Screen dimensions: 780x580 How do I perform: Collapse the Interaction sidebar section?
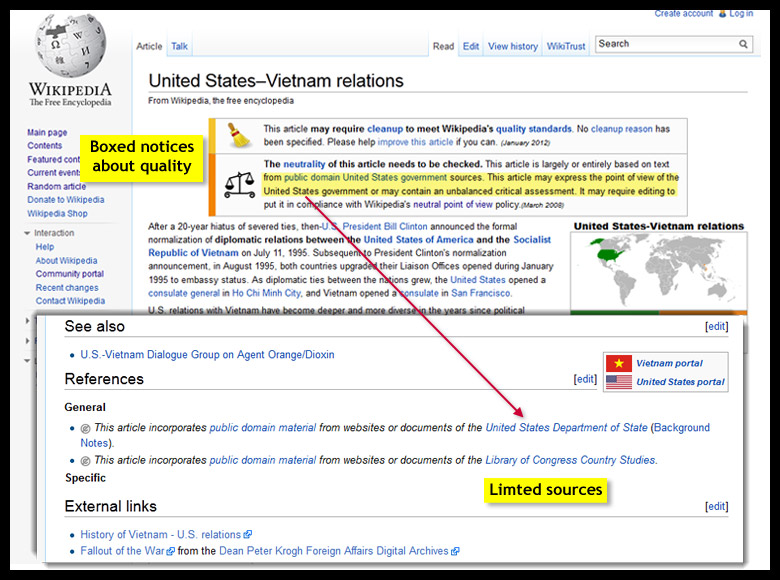point(27,233)
